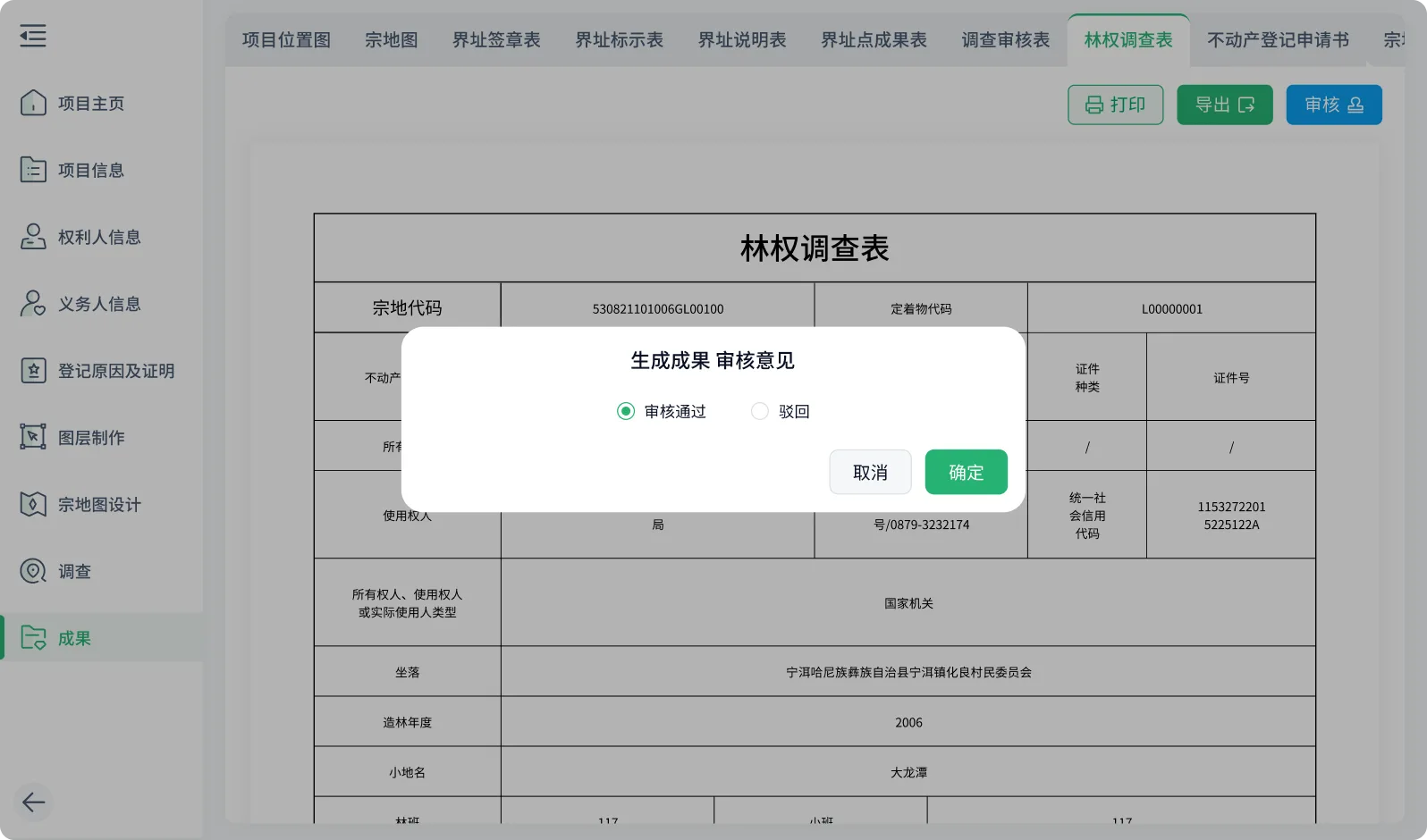Collapse the sidebar via the menu icon
The width and height of the screenshot is (1427, 840).
click(x=33, y=36)
